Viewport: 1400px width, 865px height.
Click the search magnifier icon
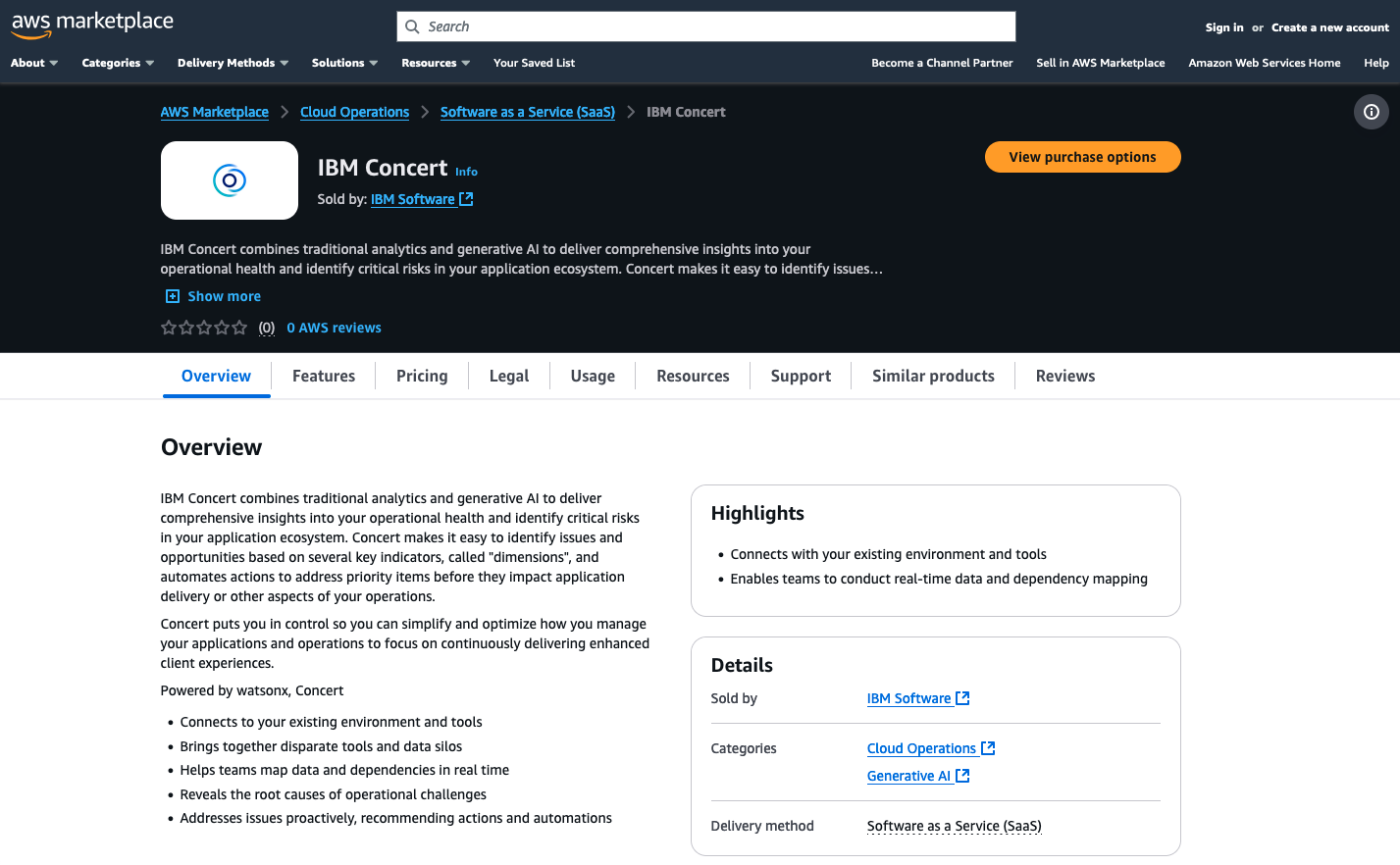412,25
